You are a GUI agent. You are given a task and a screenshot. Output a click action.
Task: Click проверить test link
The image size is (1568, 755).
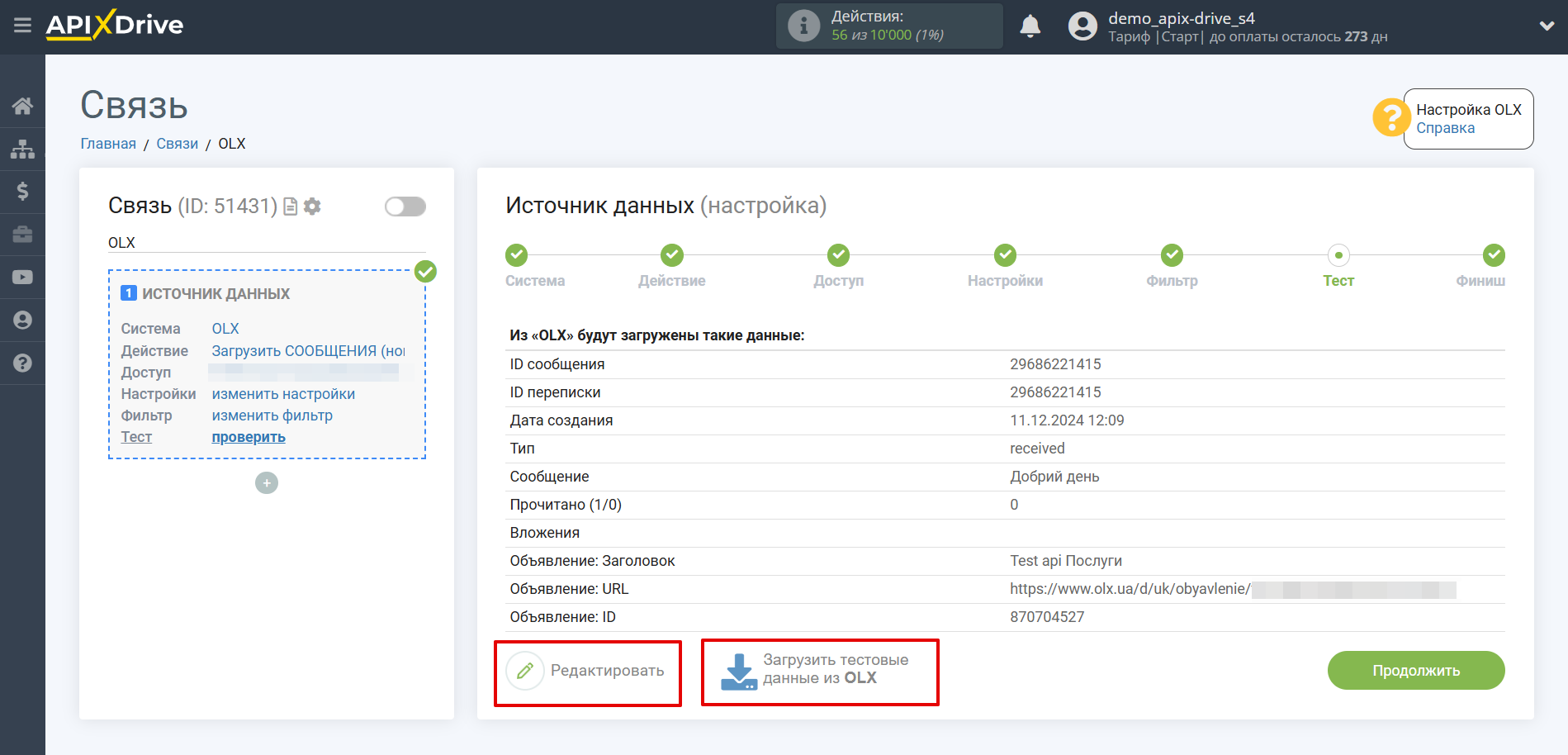[249, 437]
